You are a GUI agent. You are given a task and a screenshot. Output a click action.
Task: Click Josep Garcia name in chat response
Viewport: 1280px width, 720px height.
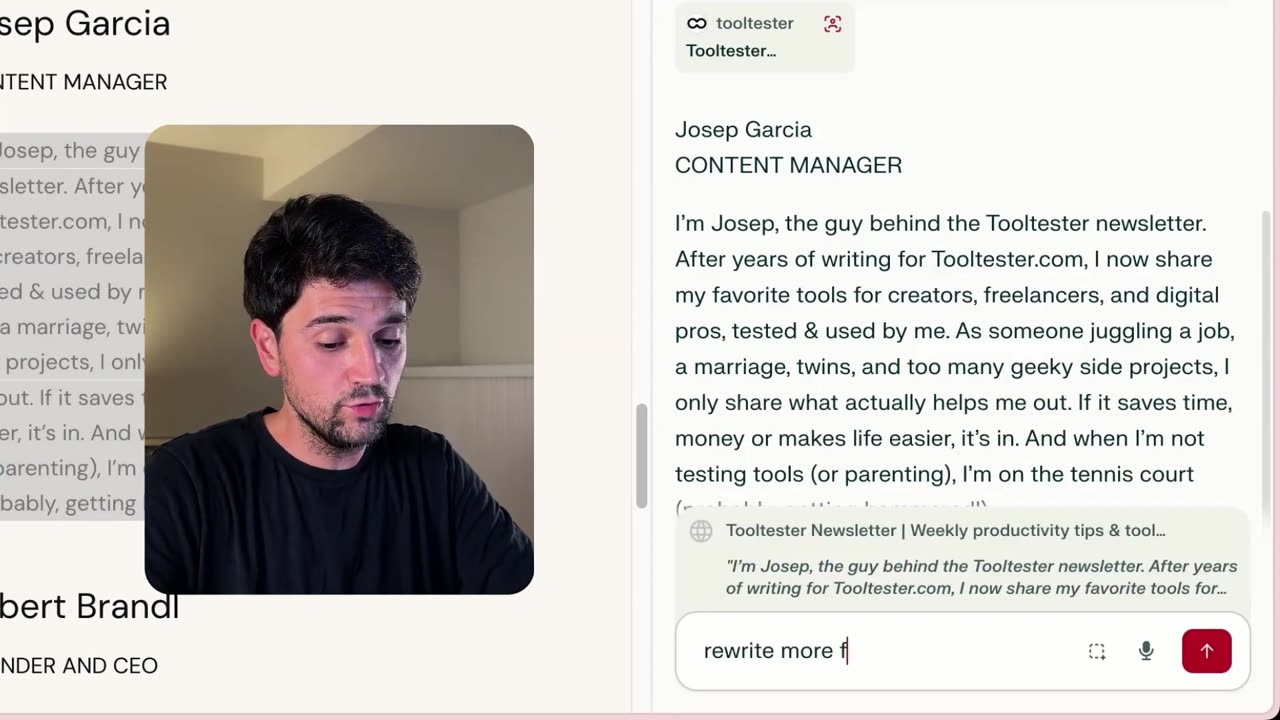click(743, 129)
